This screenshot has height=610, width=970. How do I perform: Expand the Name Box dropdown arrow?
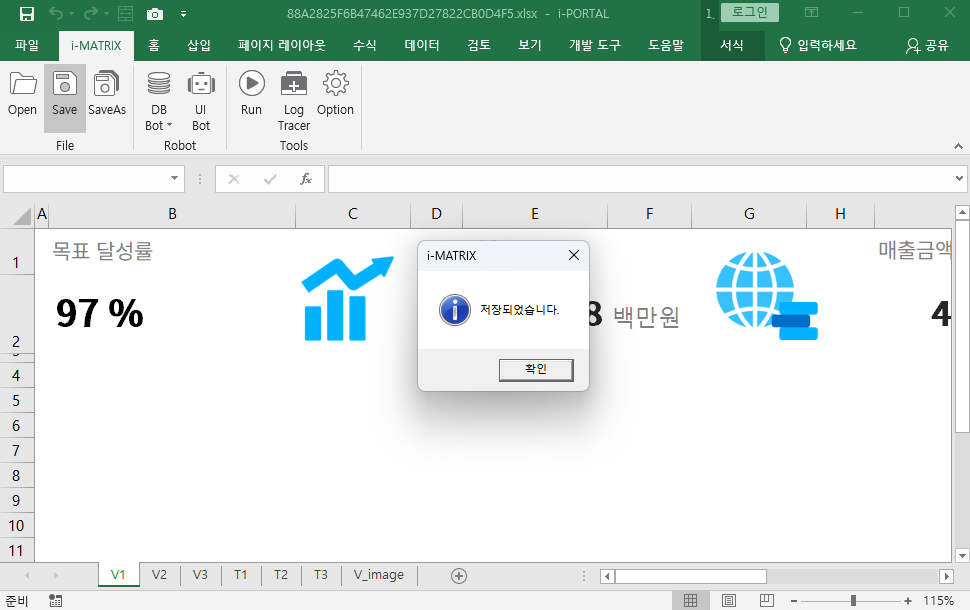[175, 179]
